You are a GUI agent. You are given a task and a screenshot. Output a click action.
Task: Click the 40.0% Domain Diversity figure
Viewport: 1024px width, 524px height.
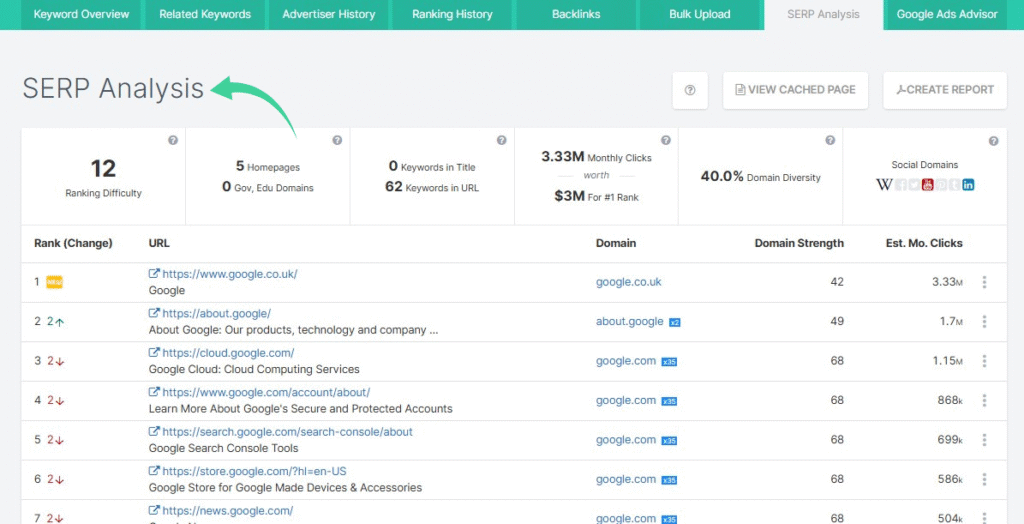pyautogui.click(x=722, y=176)
